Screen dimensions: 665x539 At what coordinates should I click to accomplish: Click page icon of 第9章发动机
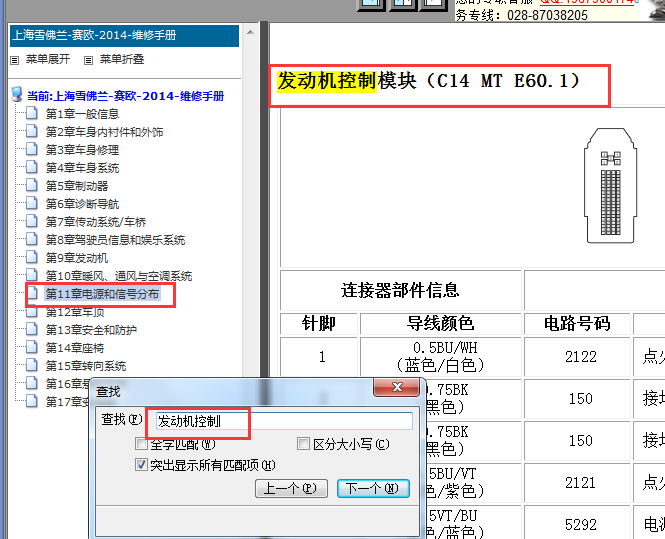pos(32,257)
